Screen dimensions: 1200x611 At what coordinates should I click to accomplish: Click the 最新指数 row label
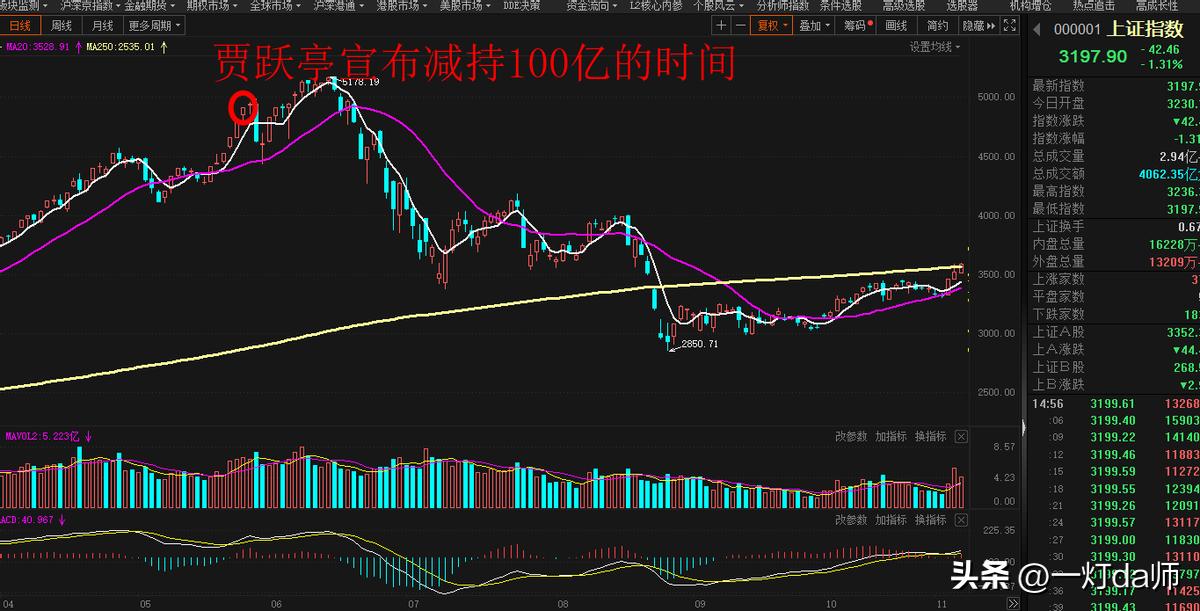[x=1058, y=86]
